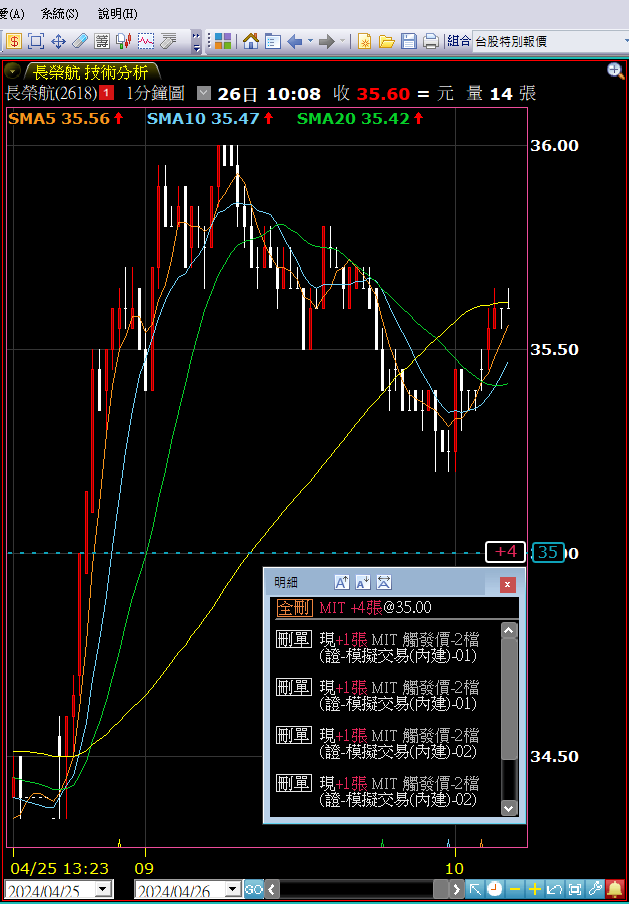Click 全刪 to delete all orders
The width and height of the screenshot is (629, 904).
point(294,608)
